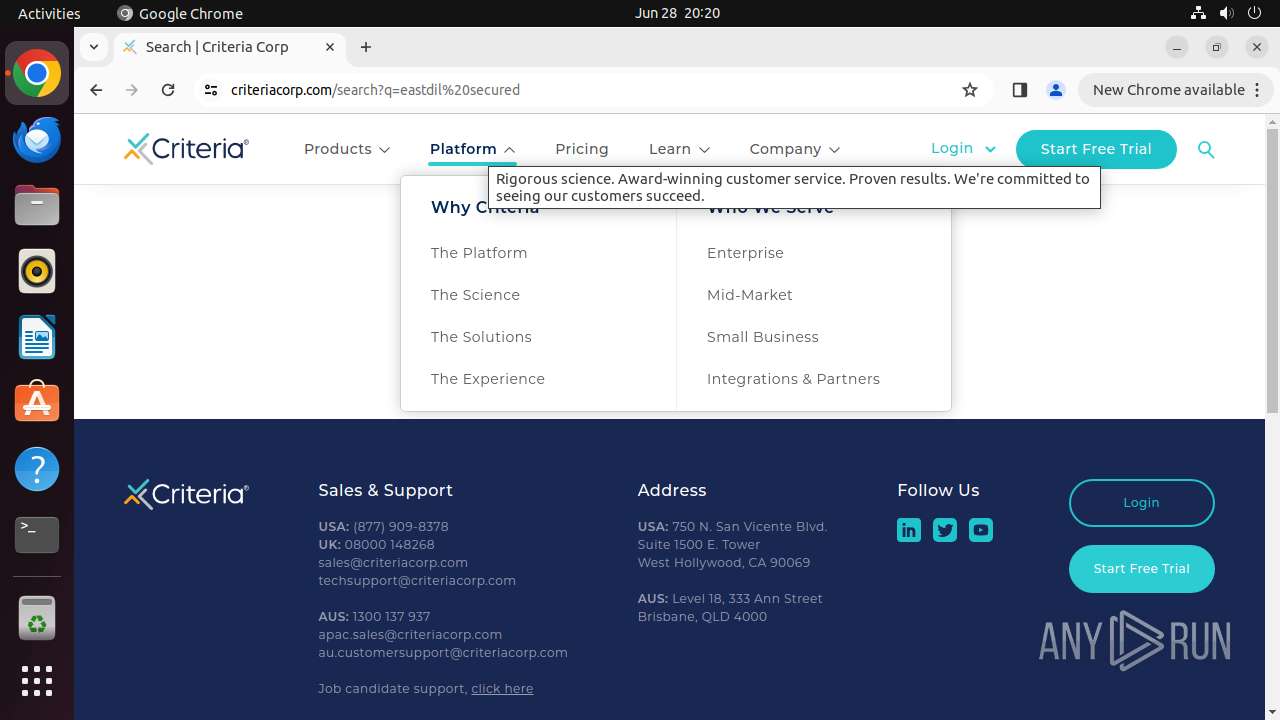
Task: Click footer Start Free Trial button
Action: (x=1141, y=569)
